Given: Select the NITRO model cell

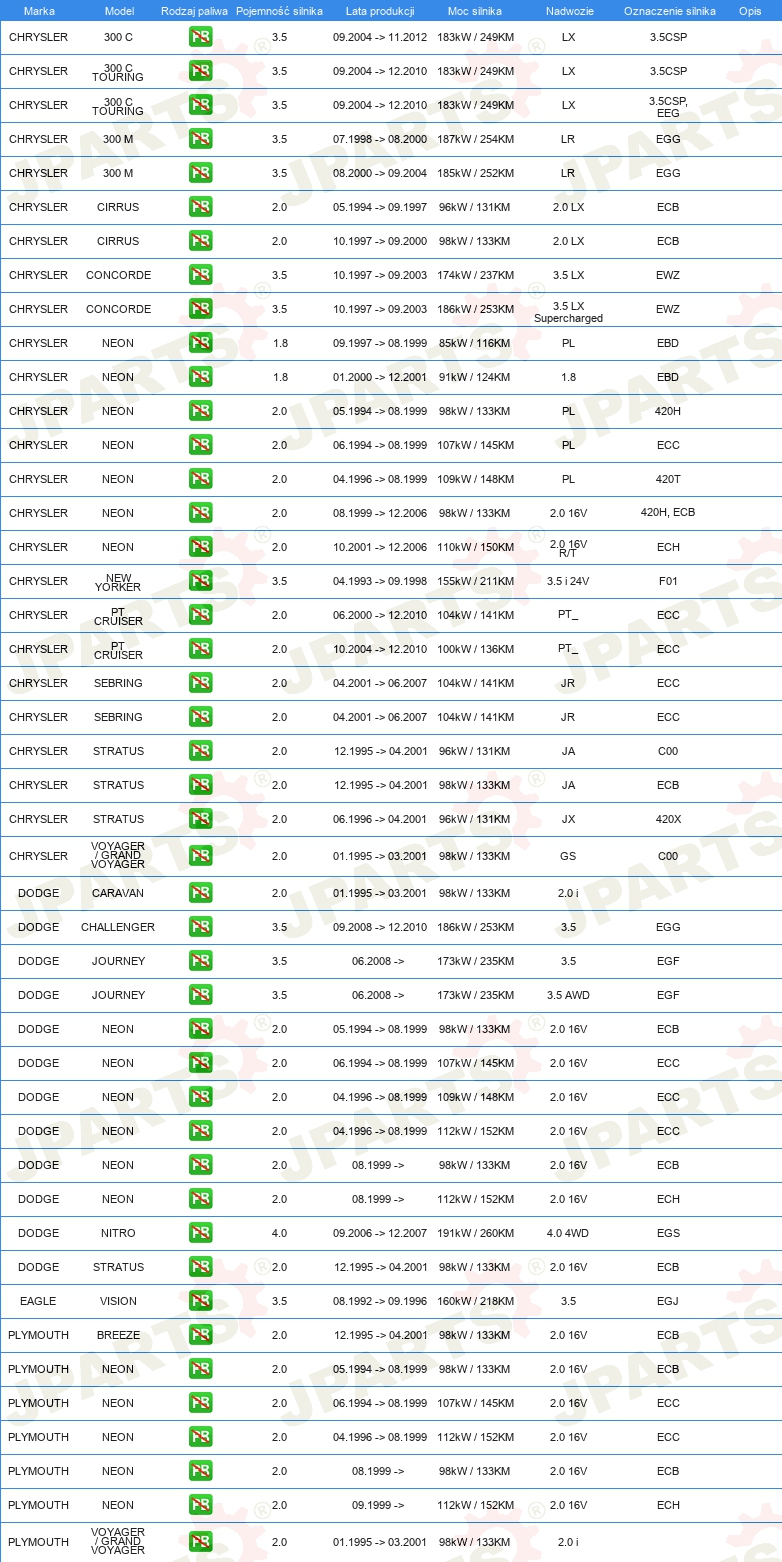Looking at the screenshot, I should pyautogui.click(x=118, y=1233).
